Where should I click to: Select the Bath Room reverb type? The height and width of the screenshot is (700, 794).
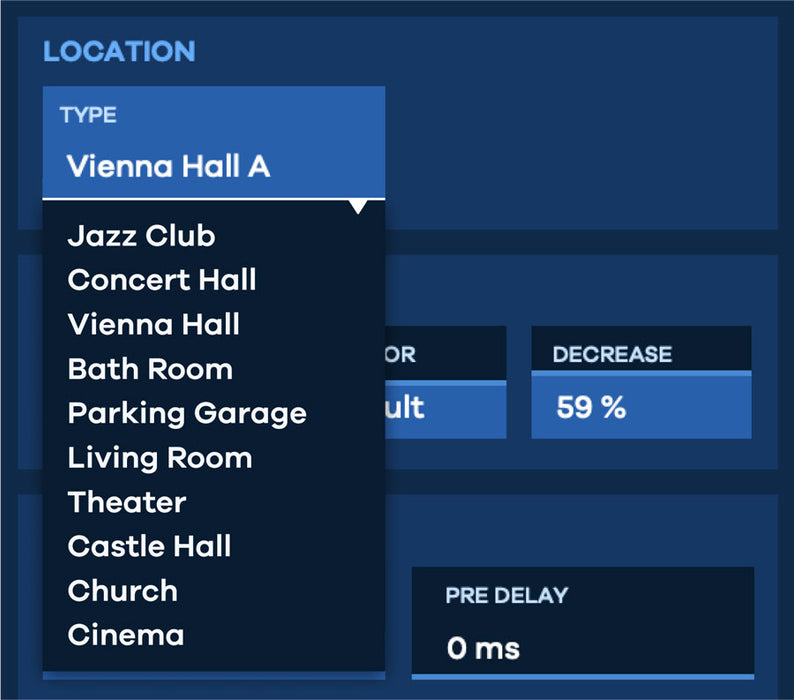pos(150,369)
